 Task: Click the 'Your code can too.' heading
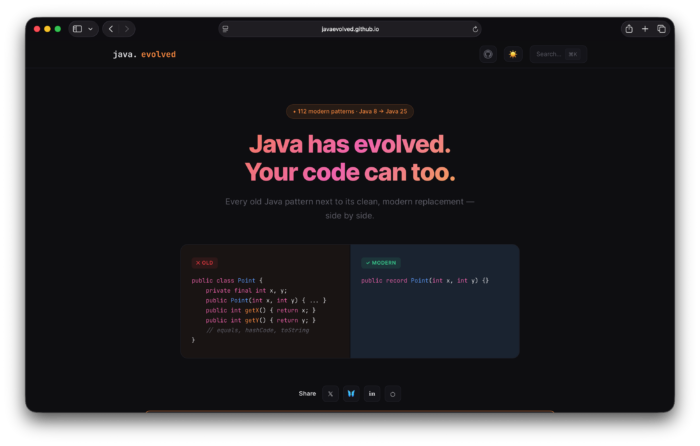click(350, 172)
